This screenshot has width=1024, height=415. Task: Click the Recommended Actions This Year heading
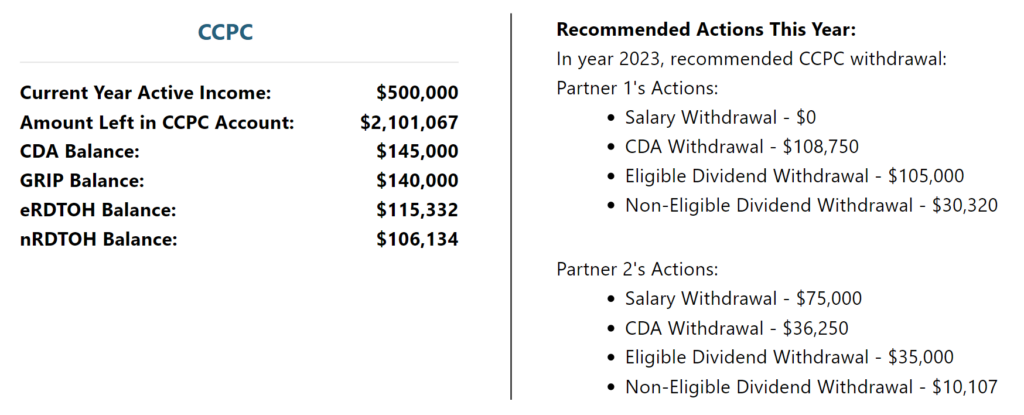click(x=706, y=29)
